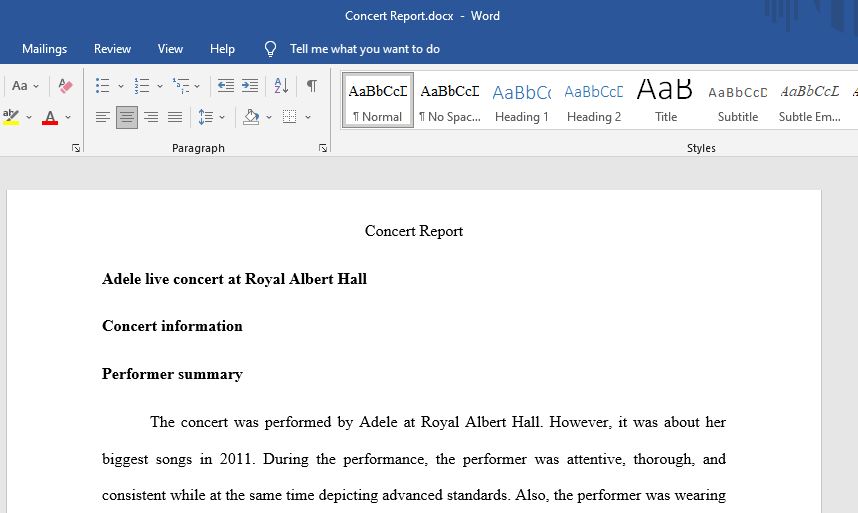Click the 'Adele live concert at Royal Albert Hall' heading
858x513 pixels.
[234, 279]
